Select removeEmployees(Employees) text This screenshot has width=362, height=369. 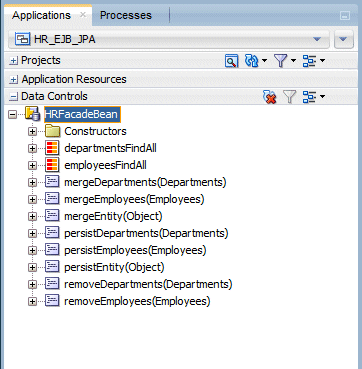click(137, 301)
